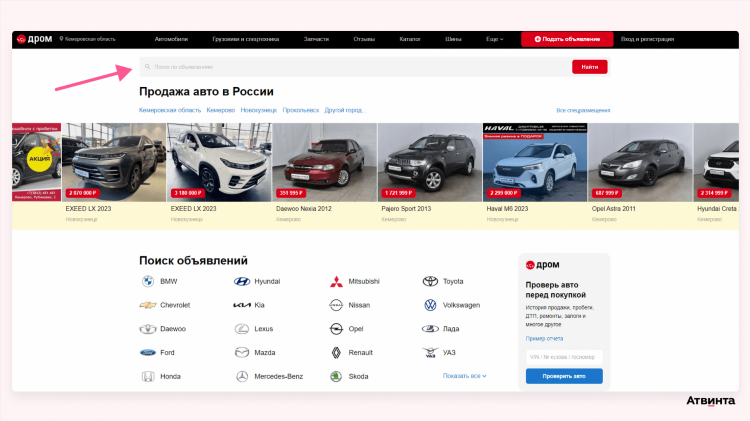Open the Opel Astra 2011 photo
The height and width of the screenshot is (421, 750).
[x=640, y=162]
